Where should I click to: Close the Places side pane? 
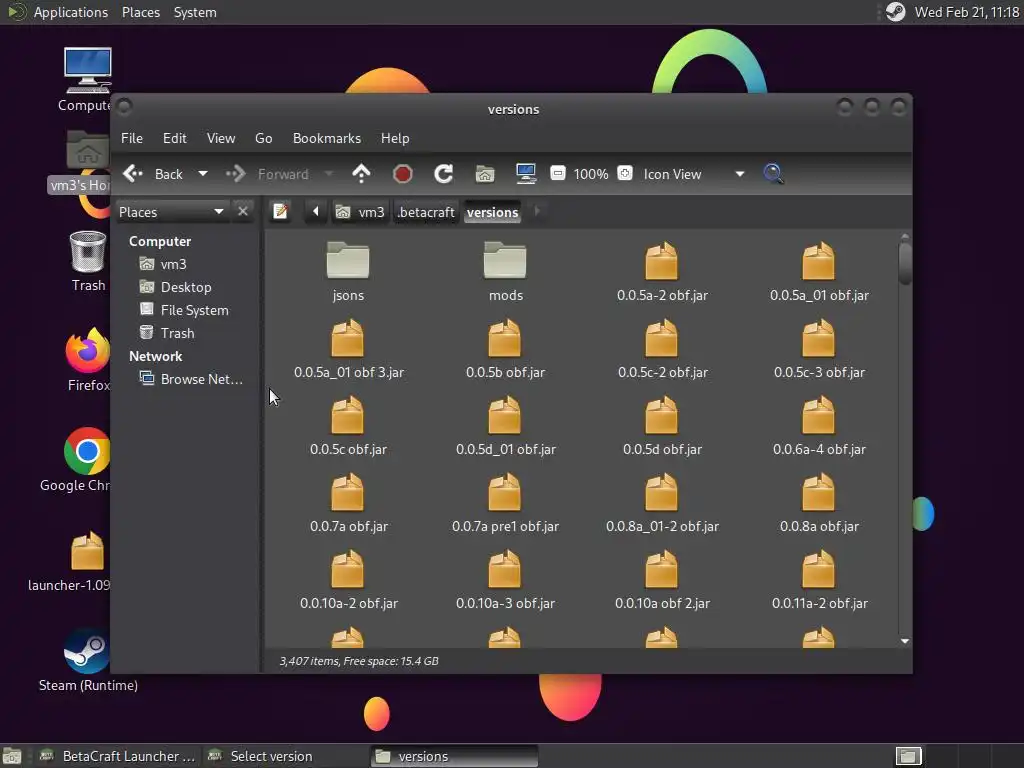[x=243, y=212]
